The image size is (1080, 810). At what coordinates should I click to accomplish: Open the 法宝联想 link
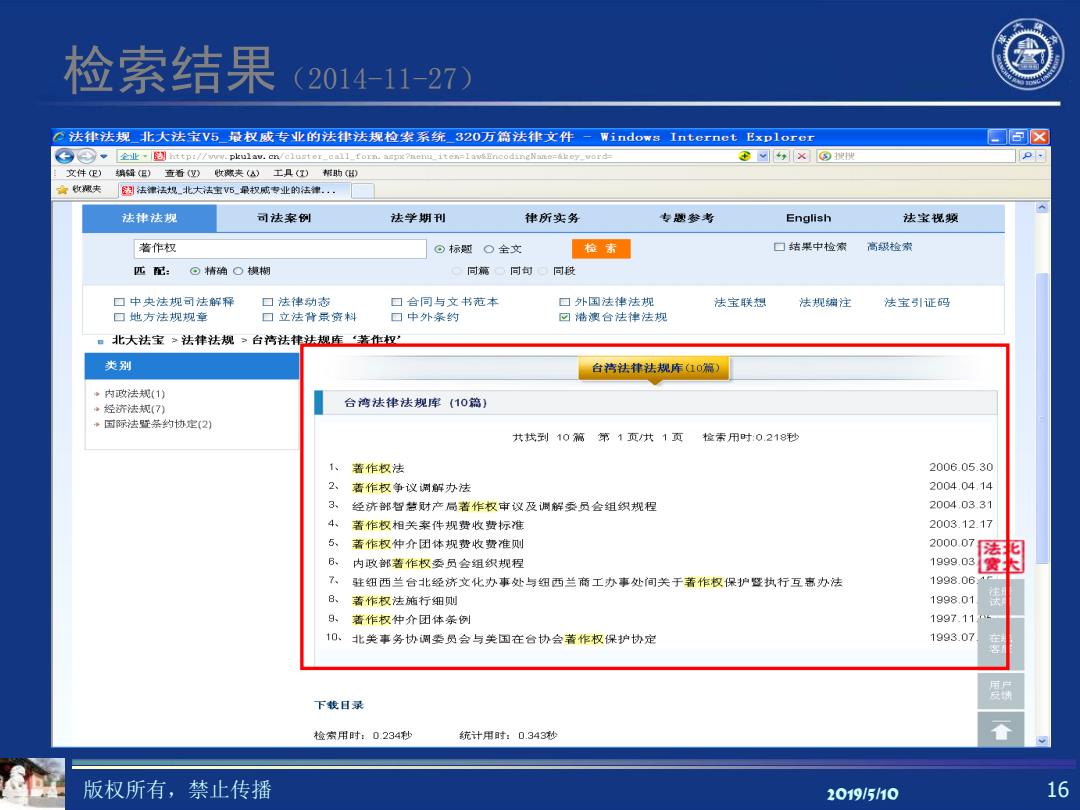point(740,302)
